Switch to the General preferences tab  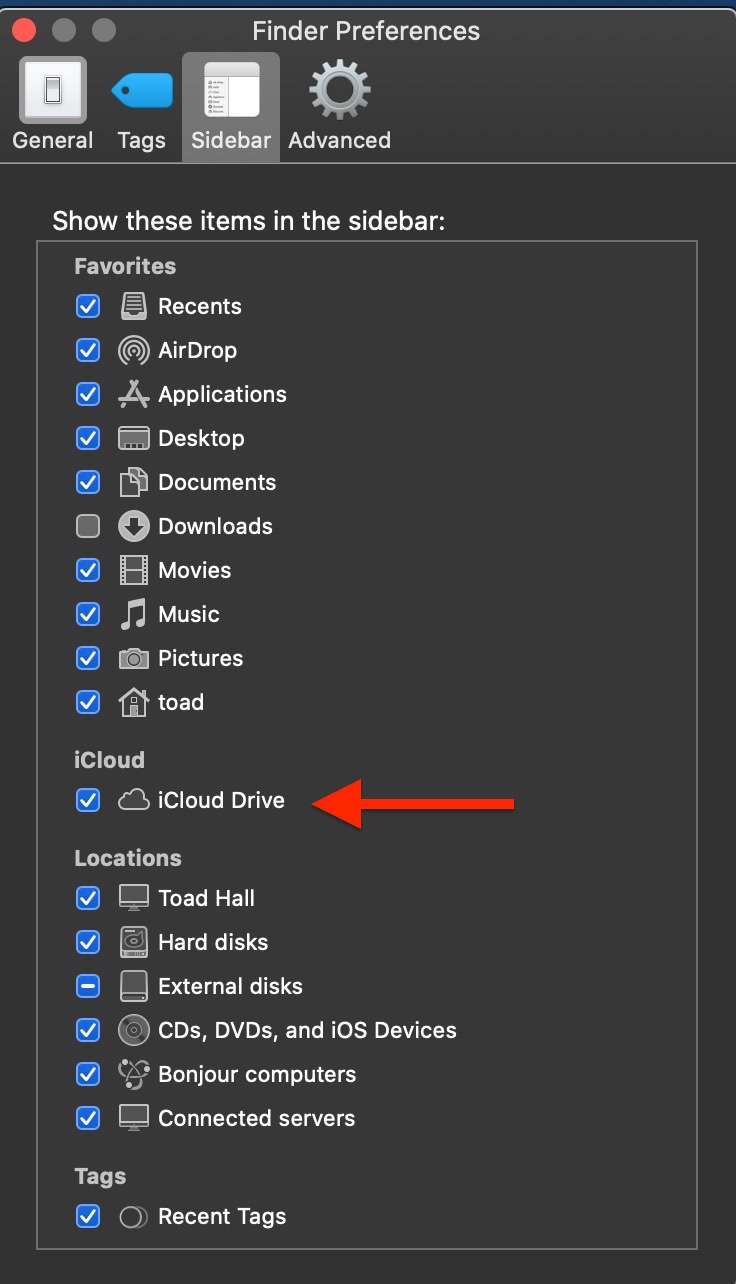pyautogui.click(x=52, y=105)
